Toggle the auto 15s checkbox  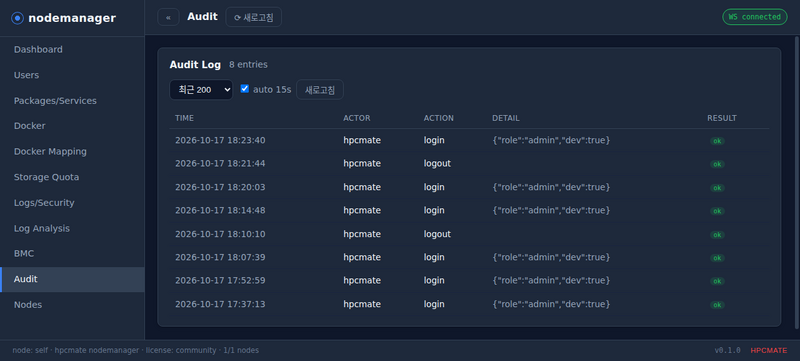pos(244,89)
